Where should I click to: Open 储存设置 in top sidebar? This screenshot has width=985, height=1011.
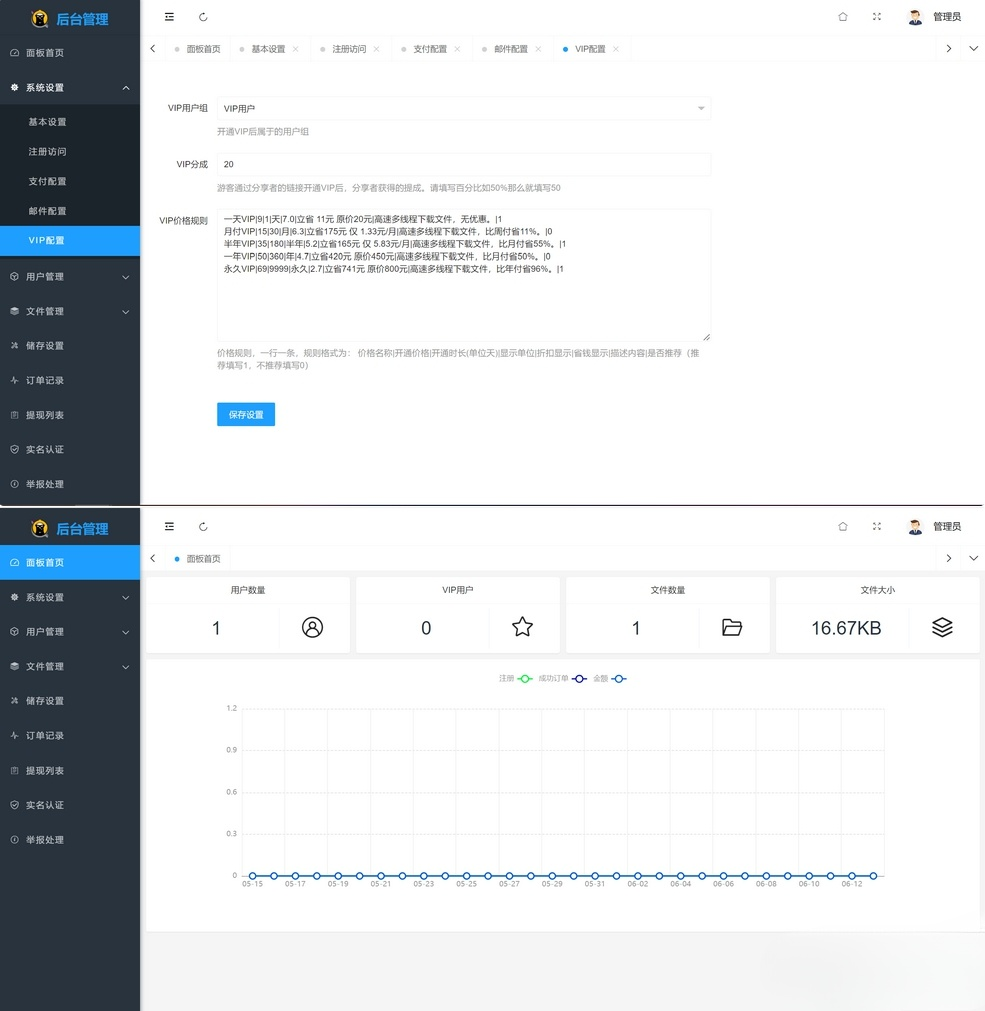point(70,346)
